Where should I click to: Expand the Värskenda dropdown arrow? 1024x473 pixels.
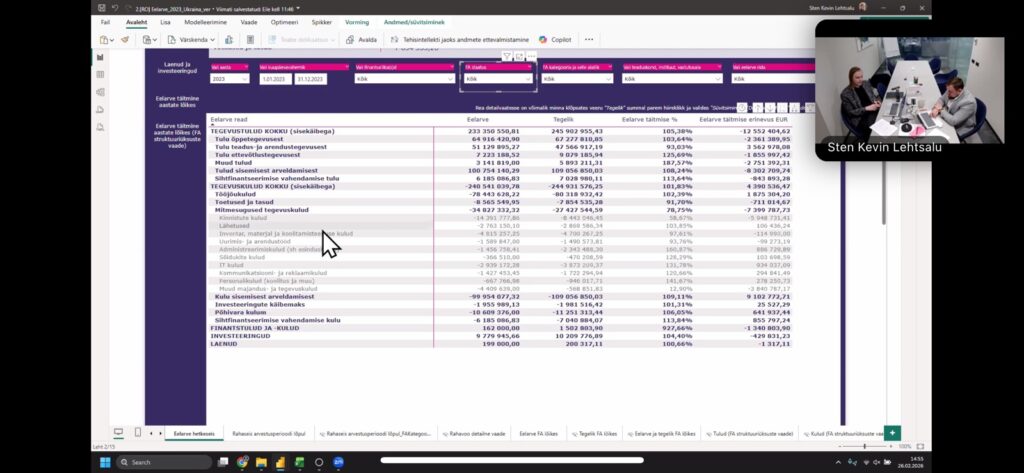(214, 40)
